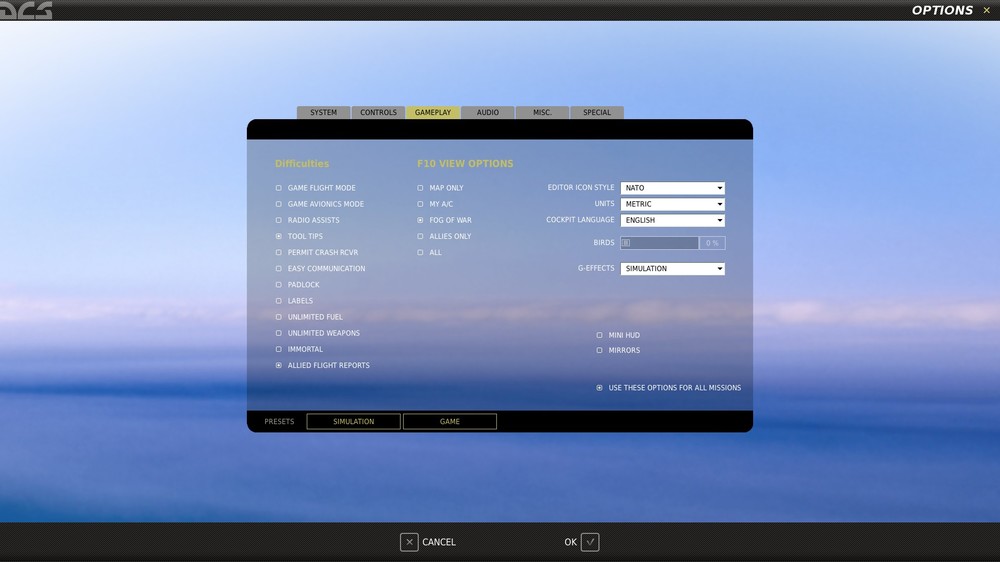Enable the Labels checkbox

click(x=279, y=301)
